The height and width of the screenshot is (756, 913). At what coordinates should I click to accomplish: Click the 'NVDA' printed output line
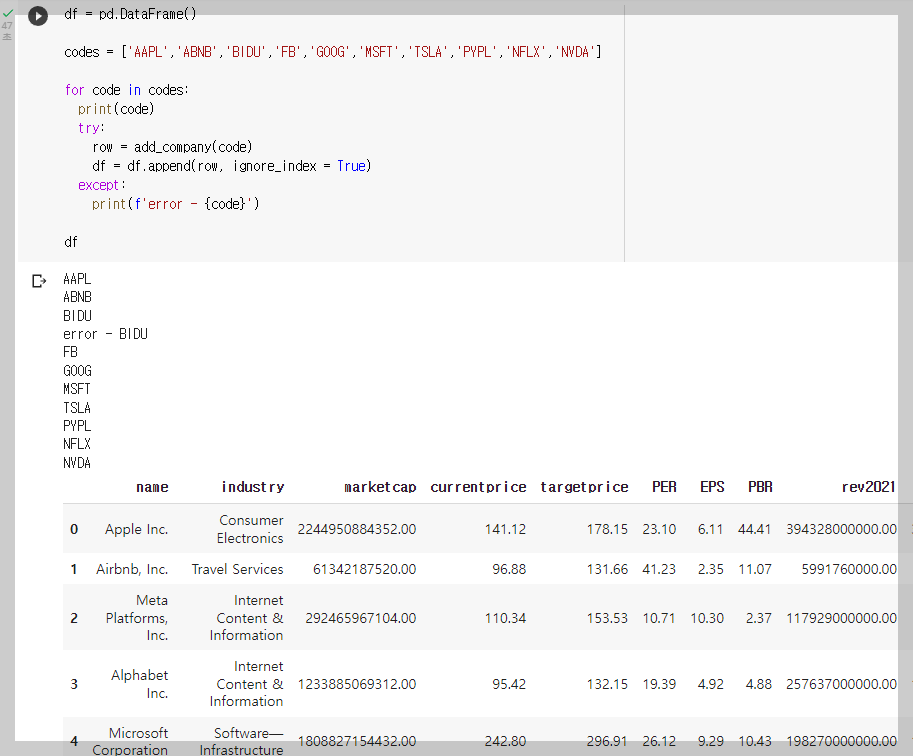77,463
